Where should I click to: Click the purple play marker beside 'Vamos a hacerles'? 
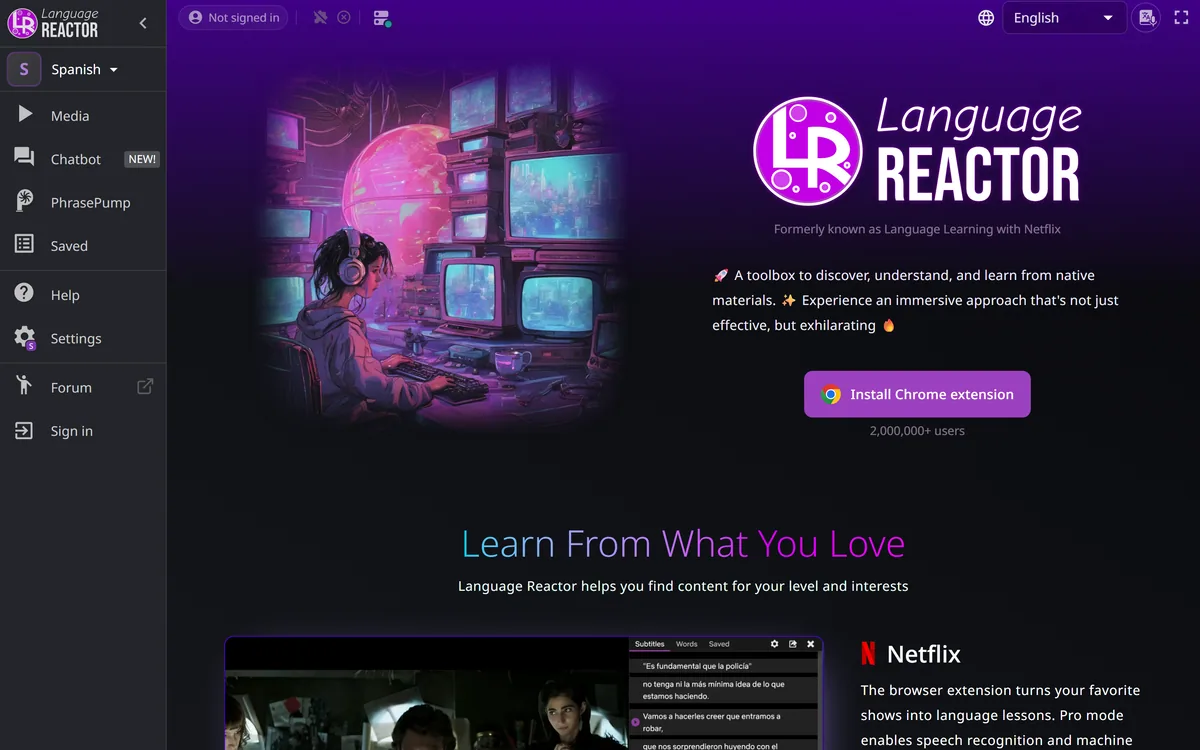tap(635, 721)
